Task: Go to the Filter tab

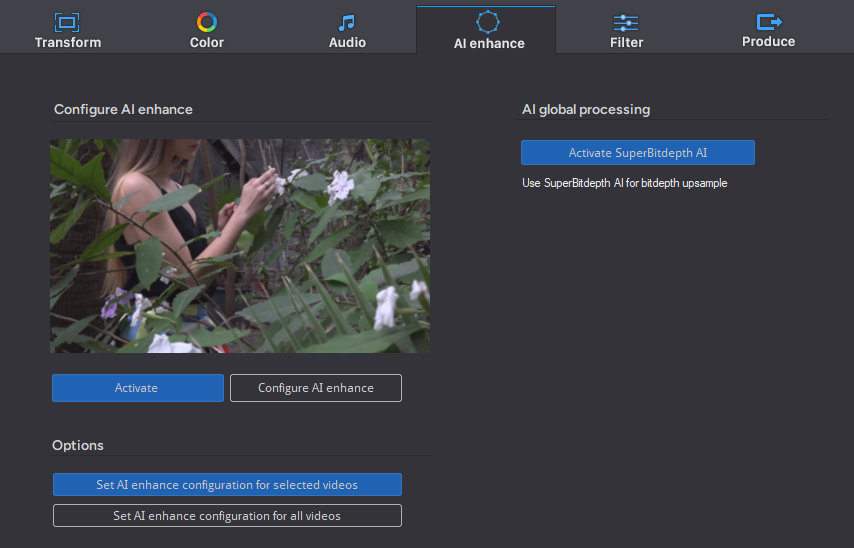Action: pos(626,31)
